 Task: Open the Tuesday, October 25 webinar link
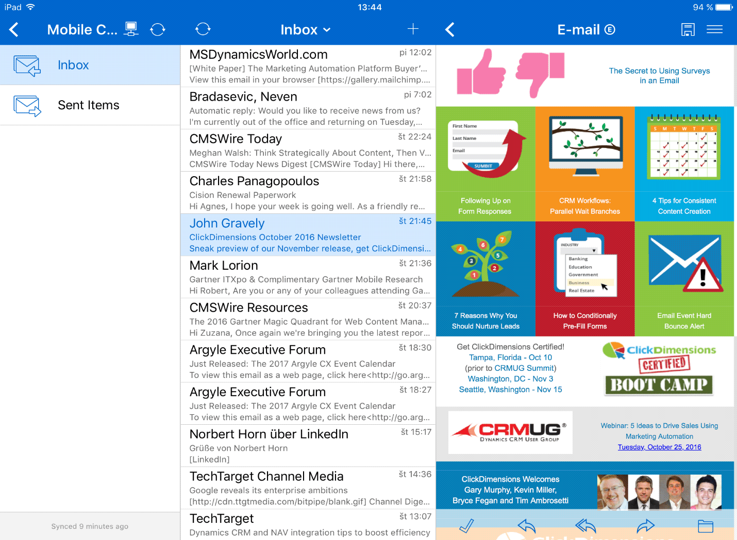(x=658, y=447)
